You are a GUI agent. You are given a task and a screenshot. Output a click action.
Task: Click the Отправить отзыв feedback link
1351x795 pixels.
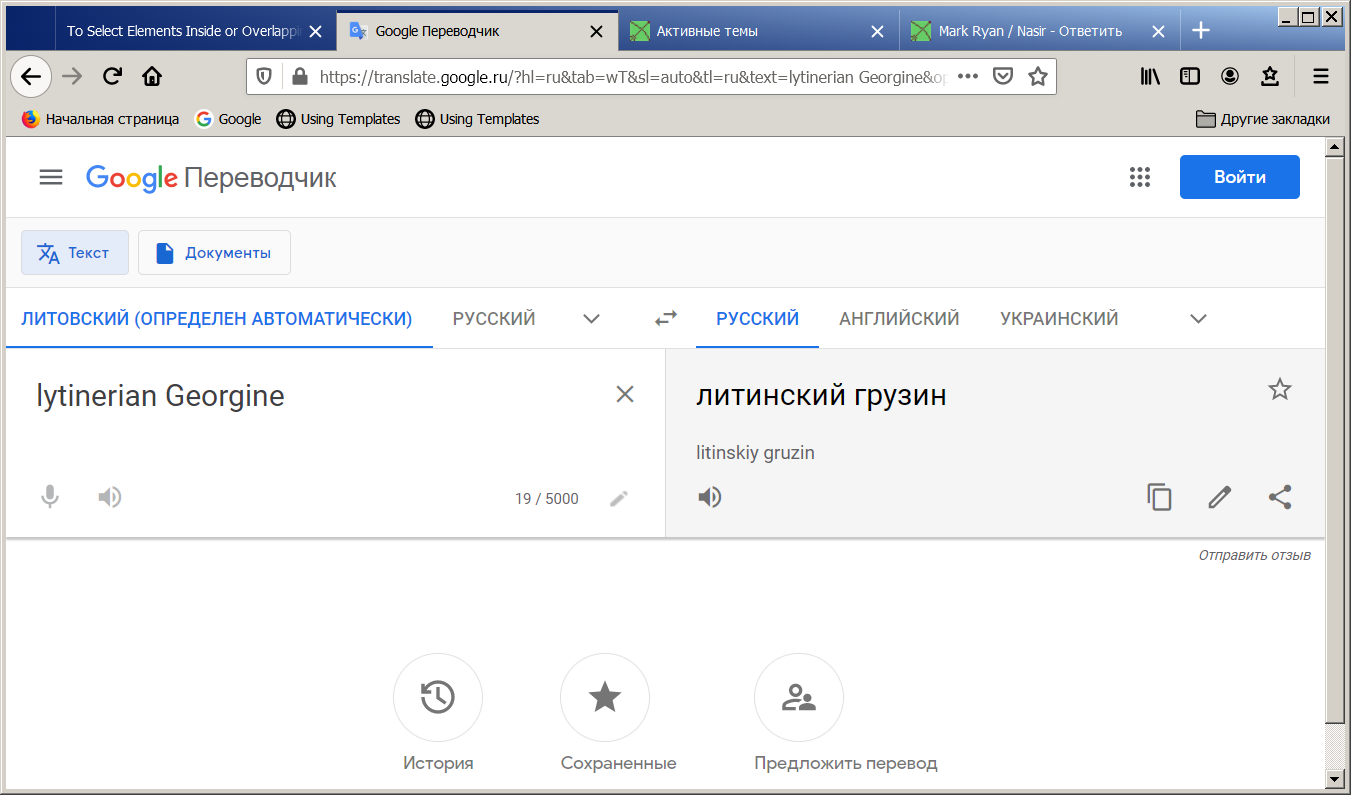coord(1254,555)
